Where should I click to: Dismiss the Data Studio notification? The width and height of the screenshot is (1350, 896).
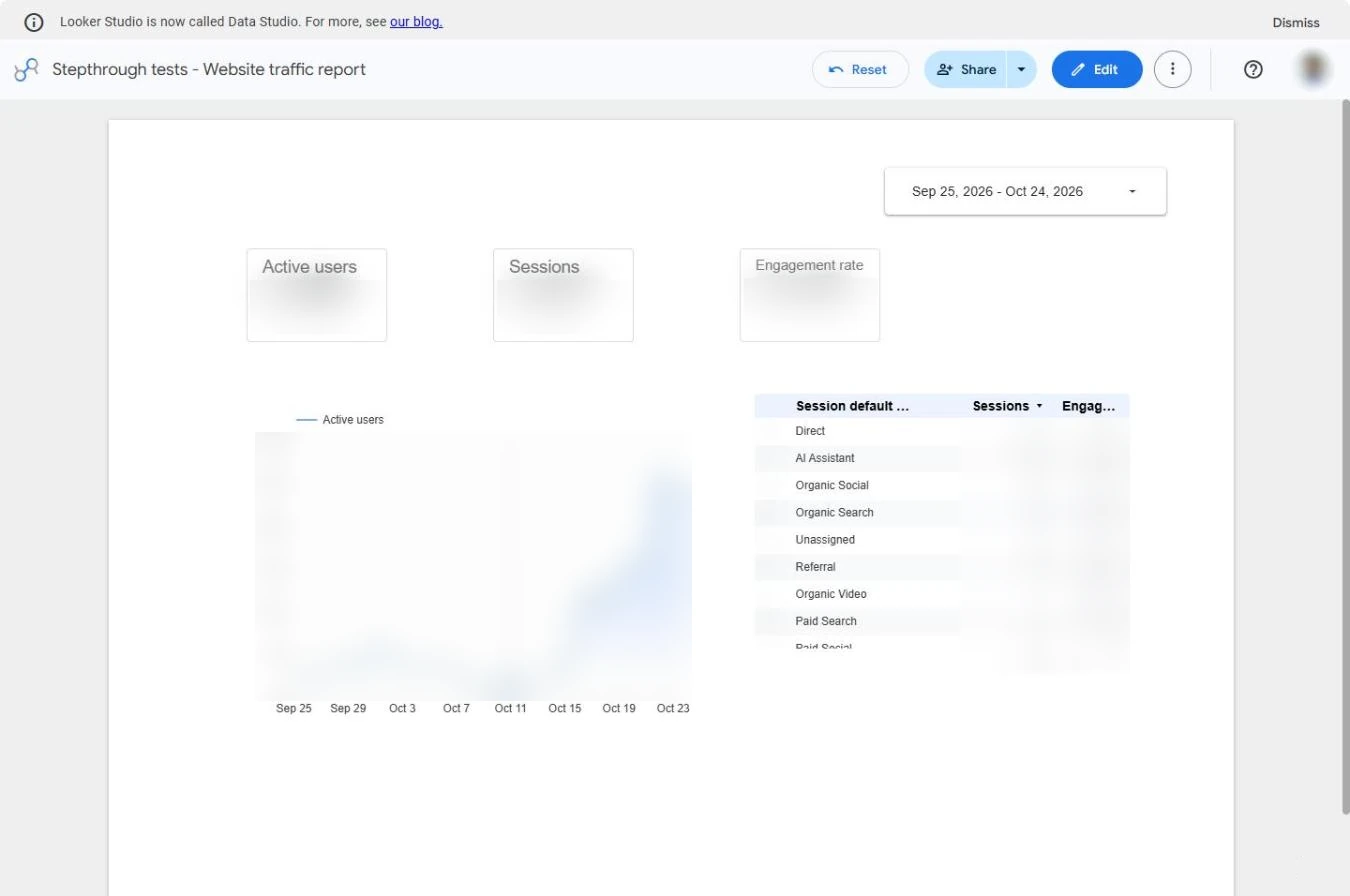pos(1295,22)
